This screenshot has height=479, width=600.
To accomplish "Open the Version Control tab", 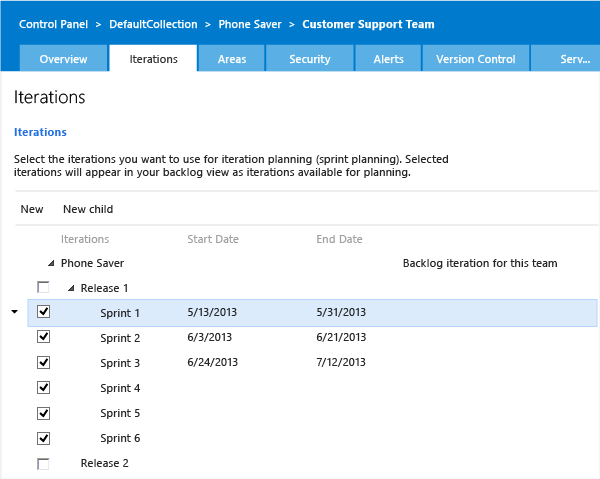I will tap(475, 59).
